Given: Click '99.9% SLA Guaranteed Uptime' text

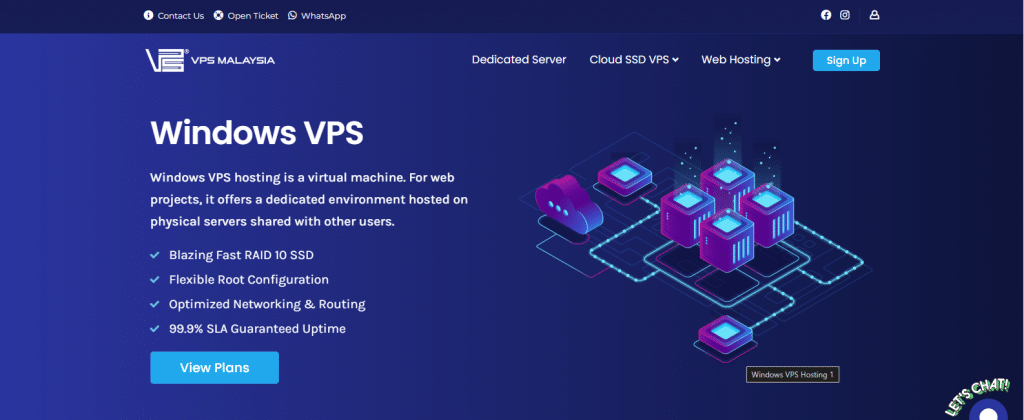Looking at the screenshot, I should (257, 329).
